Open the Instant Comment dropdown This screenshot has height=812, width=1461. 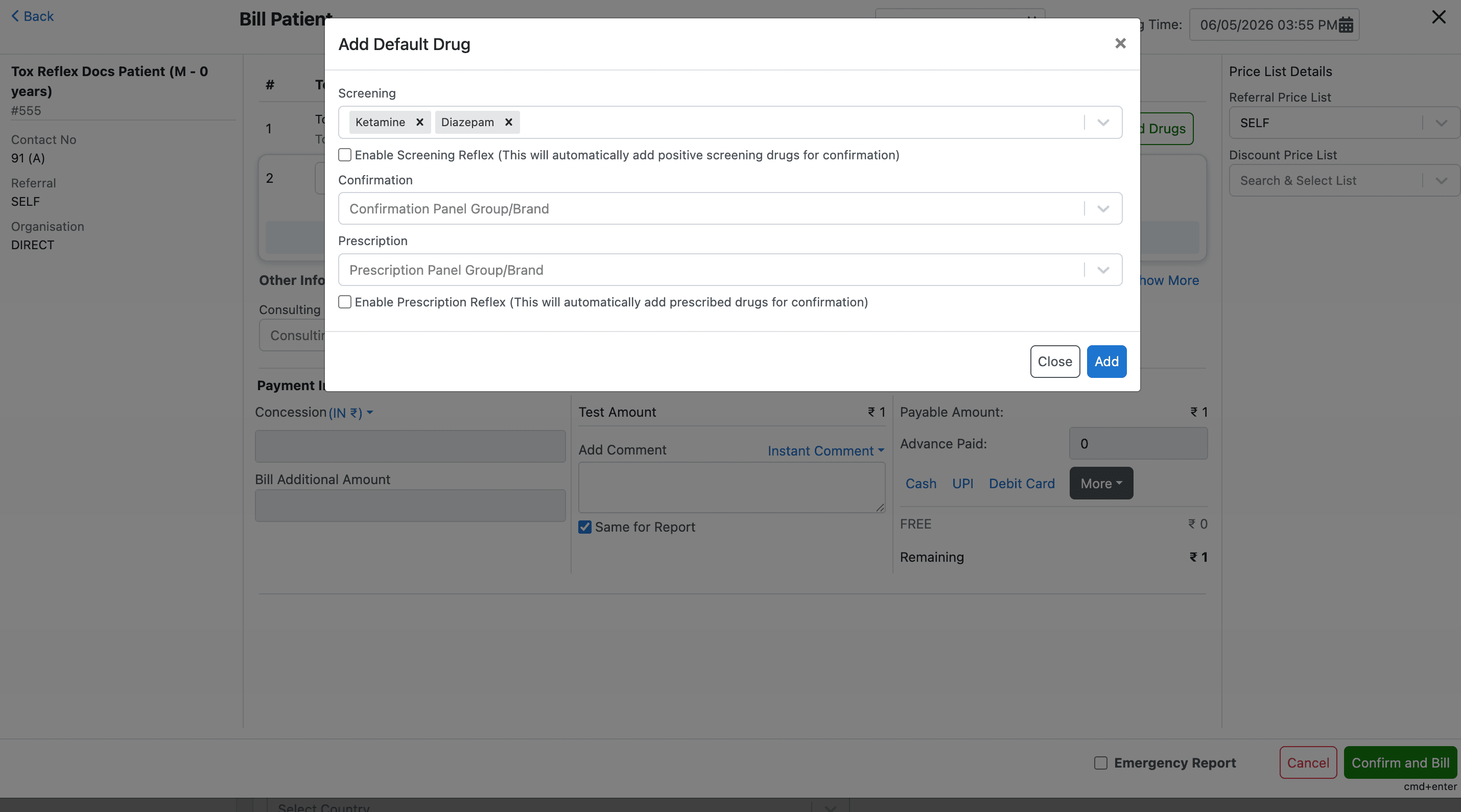click(x=826, y=450)
